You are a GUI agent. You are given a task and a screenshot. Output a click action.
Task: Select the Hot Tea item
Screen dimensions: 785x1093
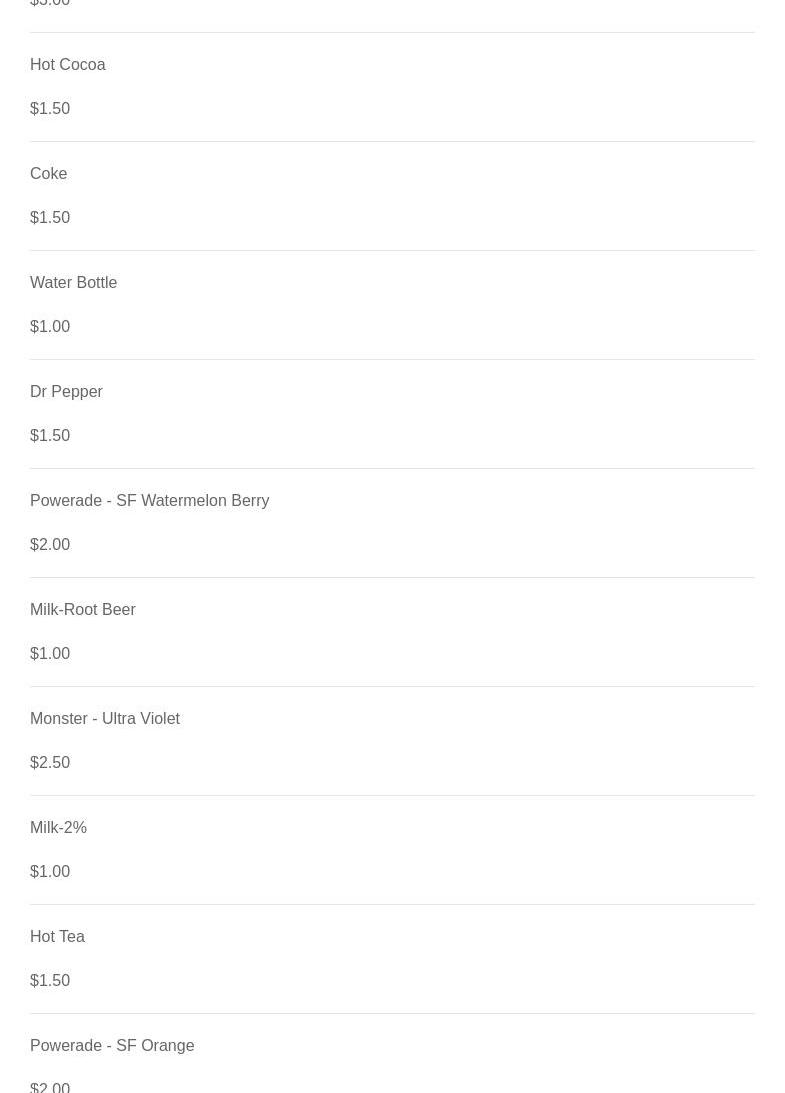tap(57, 937)
